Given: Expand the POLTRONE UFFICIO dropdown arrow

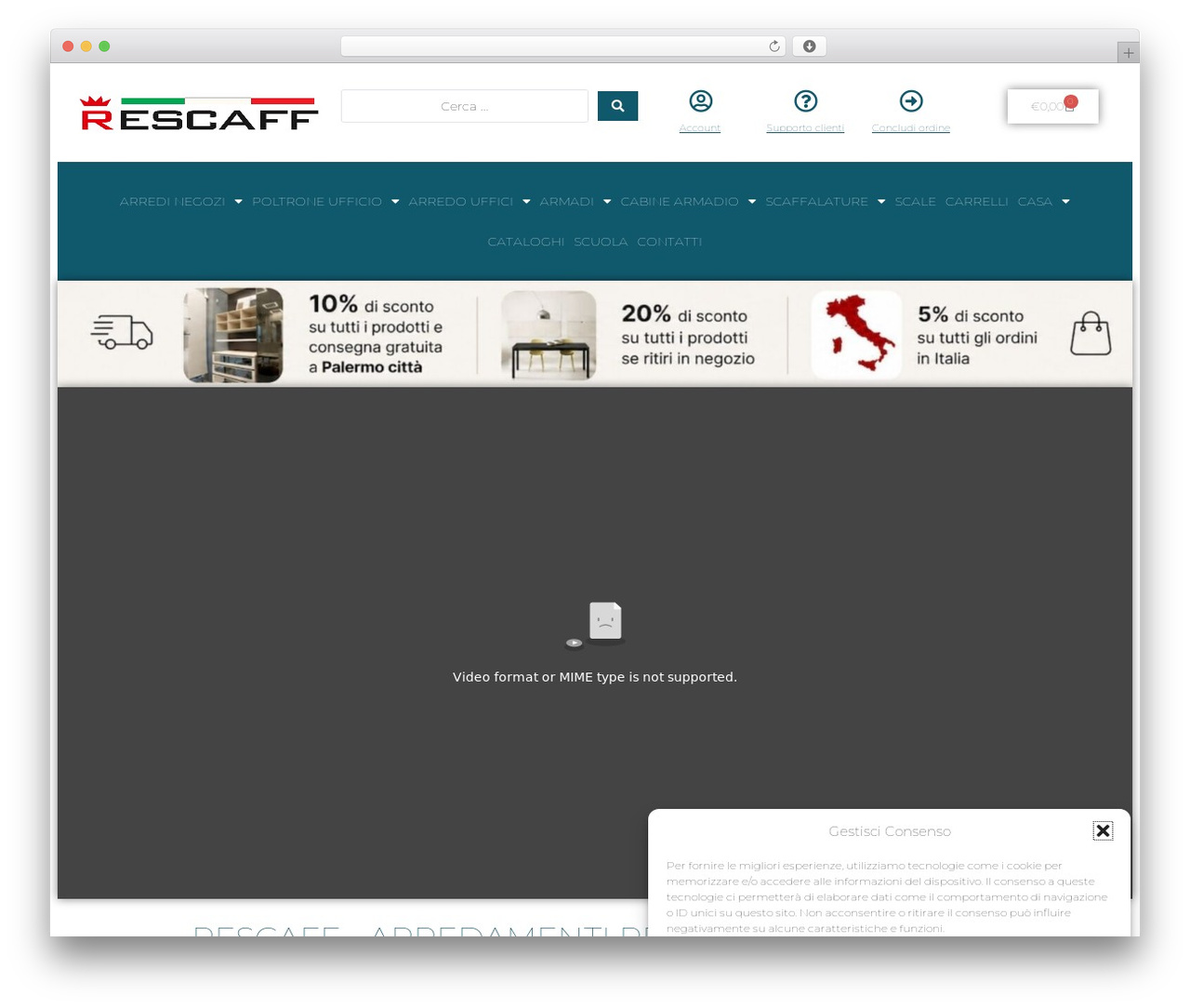Looking at the screenshot, I should tap(395, 202).
